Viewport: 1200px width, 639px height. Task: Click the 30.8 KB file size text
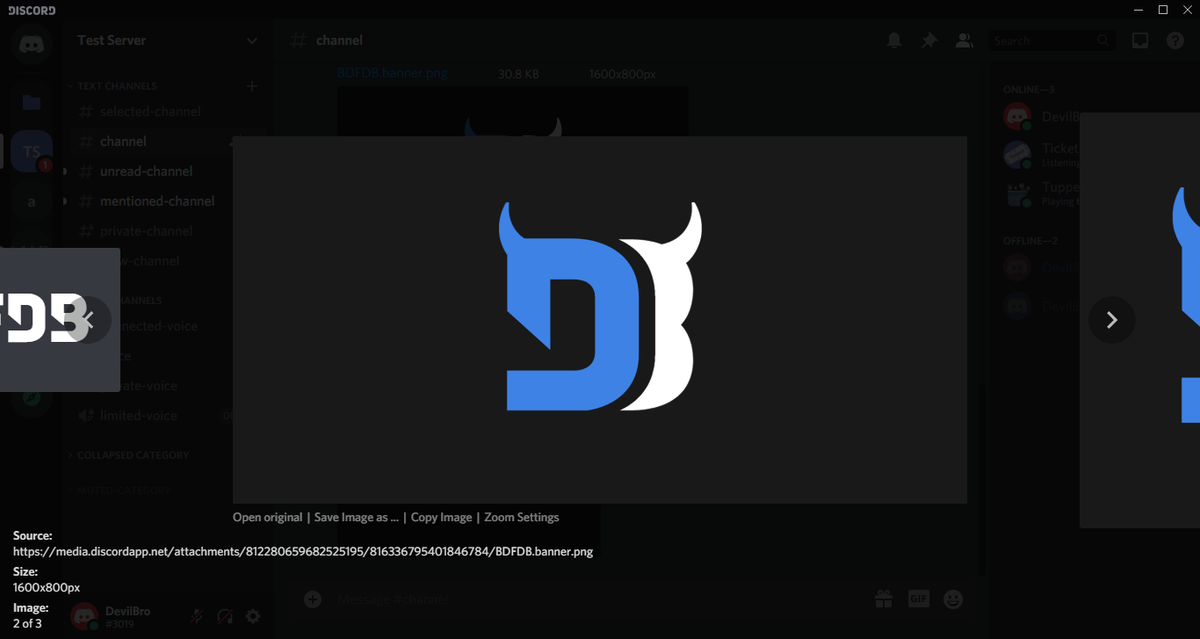tap(518, 73)
